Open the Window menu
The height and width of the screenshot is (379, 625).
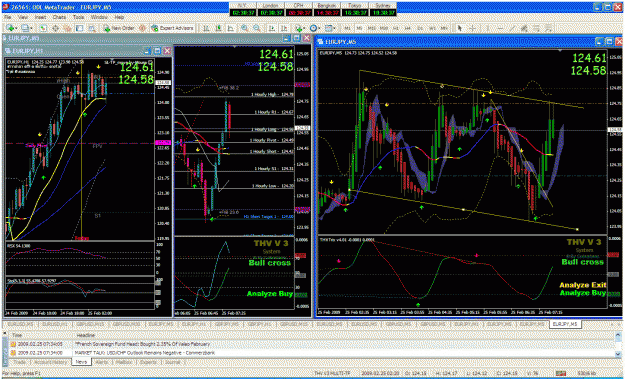[99, 18]
